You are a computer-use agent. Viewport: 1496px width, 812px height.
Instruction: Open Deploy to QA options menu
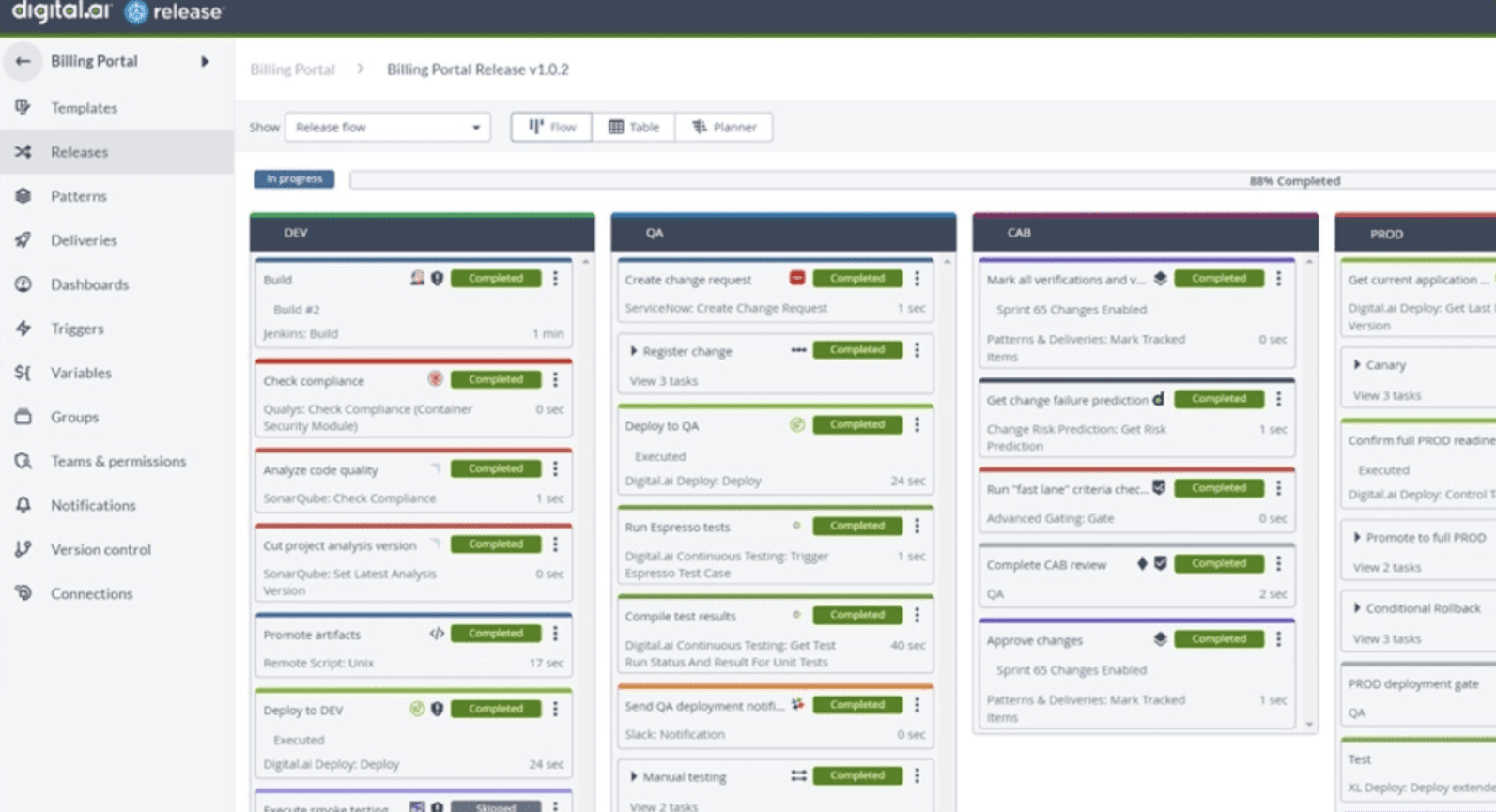point(918,424)
